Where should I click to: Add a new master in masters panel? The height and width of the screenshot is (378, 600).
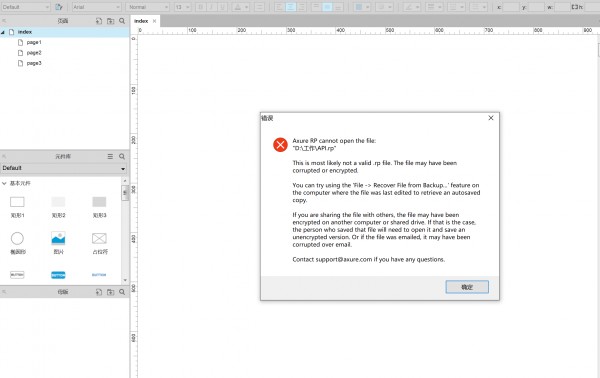99,292
